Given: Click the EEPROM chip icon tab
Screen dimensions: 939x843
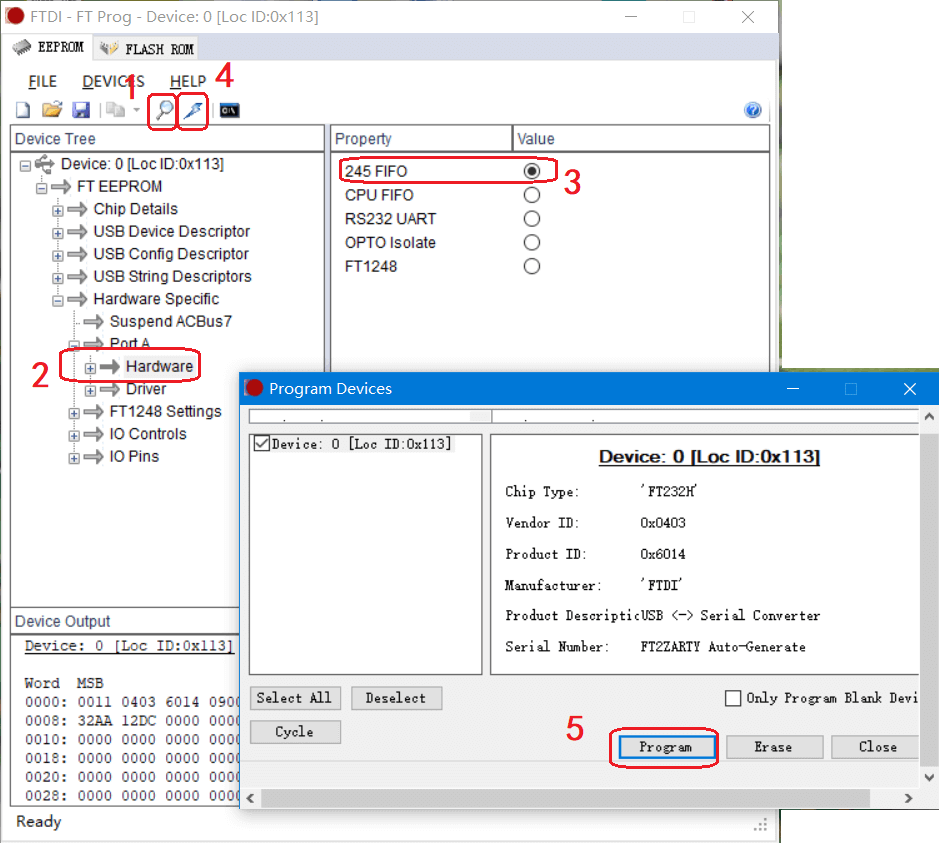Looking at the screenshot, I should point(48,47).
